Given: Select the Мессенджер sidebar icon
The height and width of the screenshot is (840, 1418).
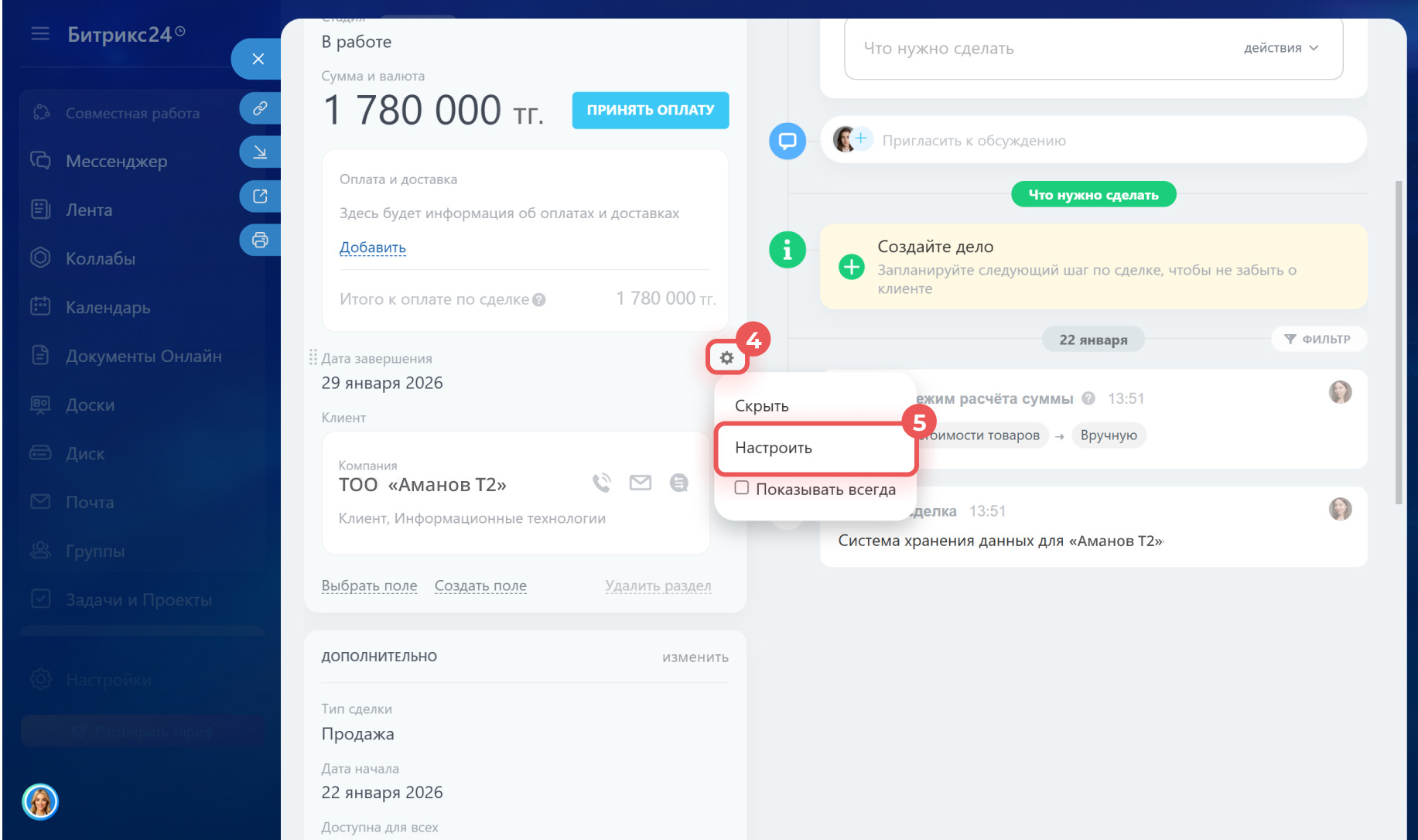Looking at the screenshot, I should (x=39, y=161).
